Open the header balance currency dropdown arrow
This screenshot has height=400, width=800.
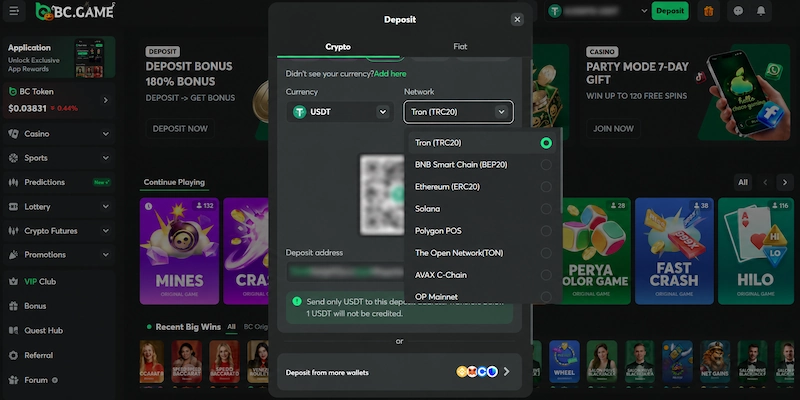pos(644,11)
